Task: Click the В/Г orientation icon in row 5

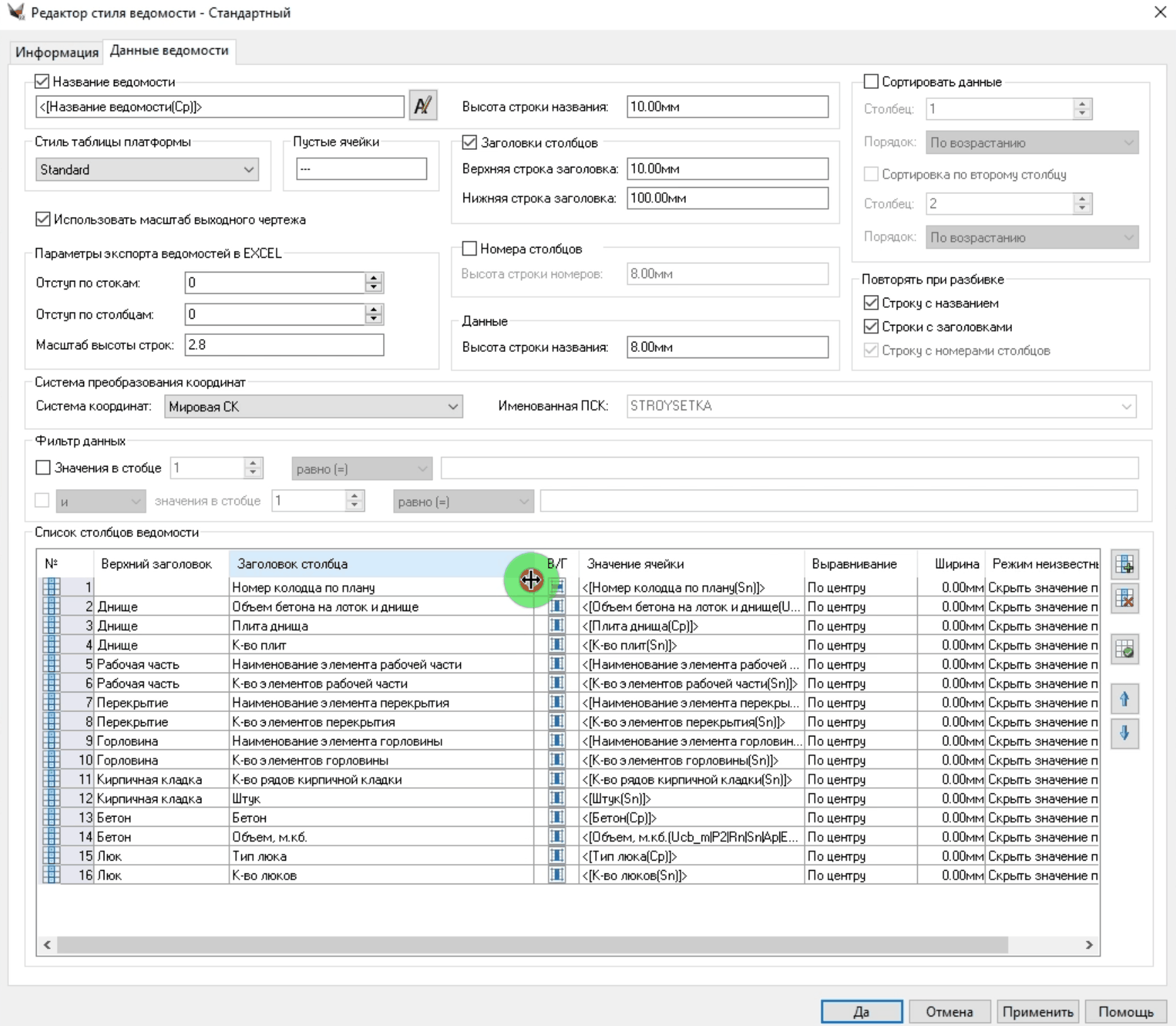Action: [556, 664]
